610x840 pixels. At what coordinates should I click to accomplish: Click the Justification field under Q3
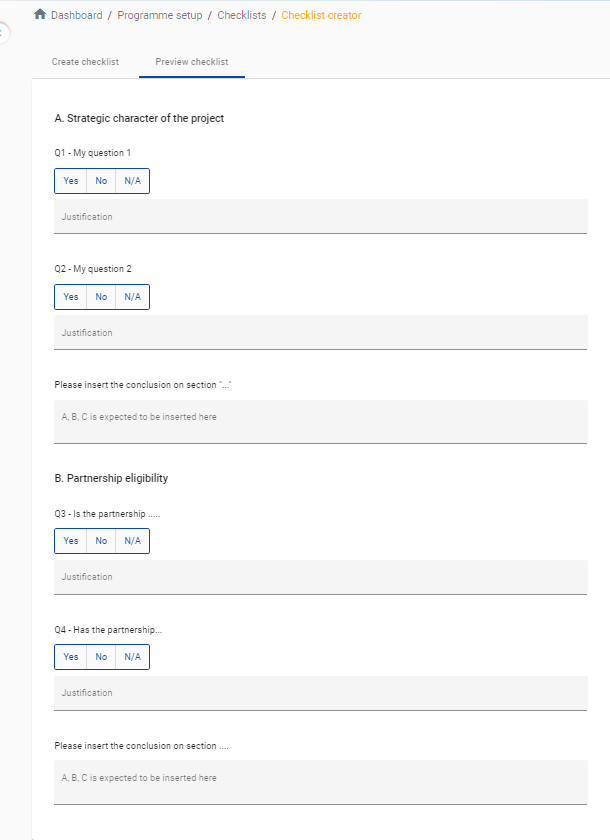[x=320, y=577]
